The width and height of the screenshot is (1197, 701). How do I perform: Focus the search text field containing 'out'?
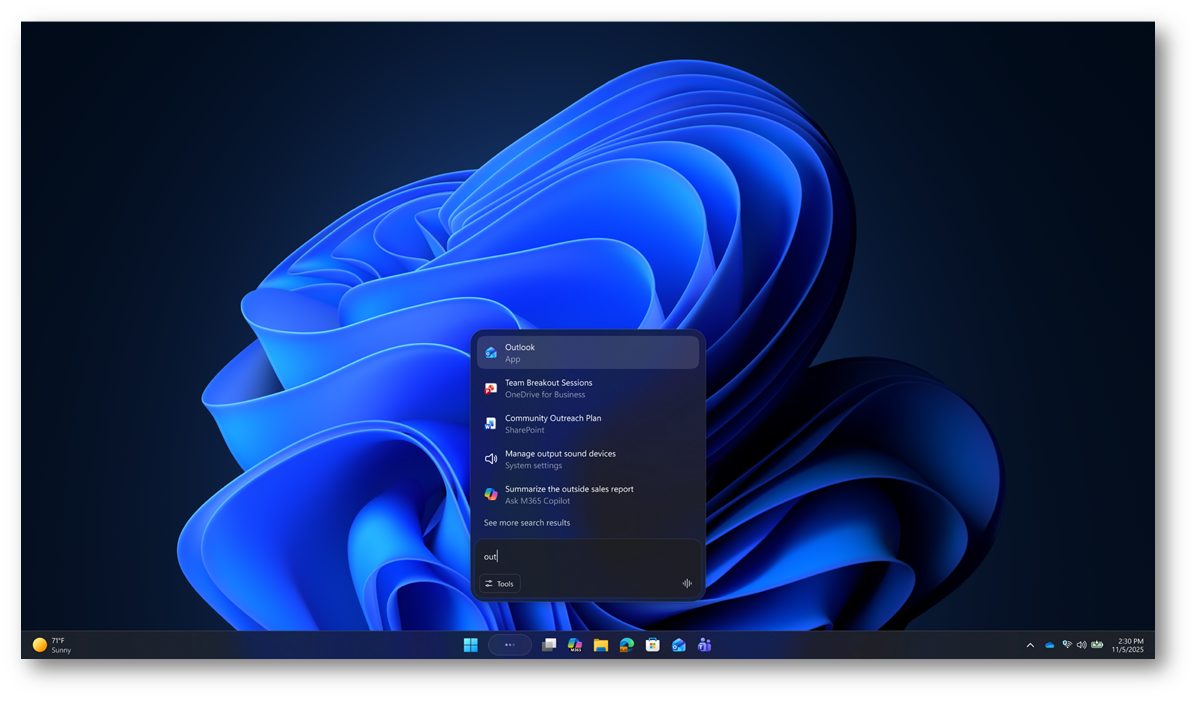tap(580, 556)
